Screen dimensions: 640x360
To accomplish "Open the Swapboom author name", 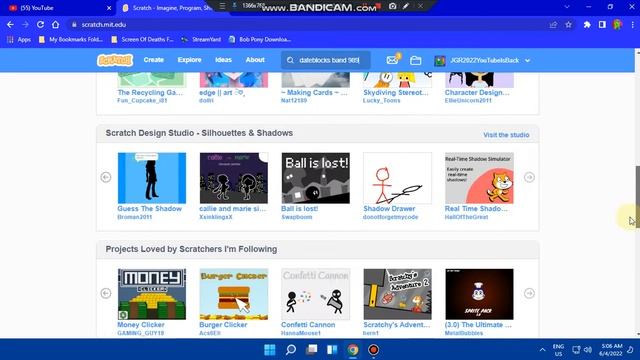I will [x=297, y=217].
